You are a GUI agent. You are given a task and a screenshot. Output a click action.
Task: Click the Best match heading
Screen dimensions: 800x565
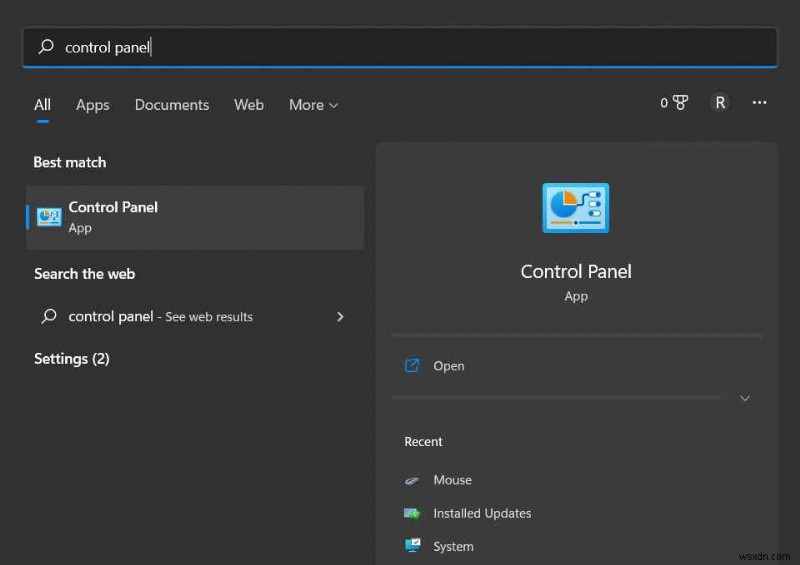click(70, 162)
